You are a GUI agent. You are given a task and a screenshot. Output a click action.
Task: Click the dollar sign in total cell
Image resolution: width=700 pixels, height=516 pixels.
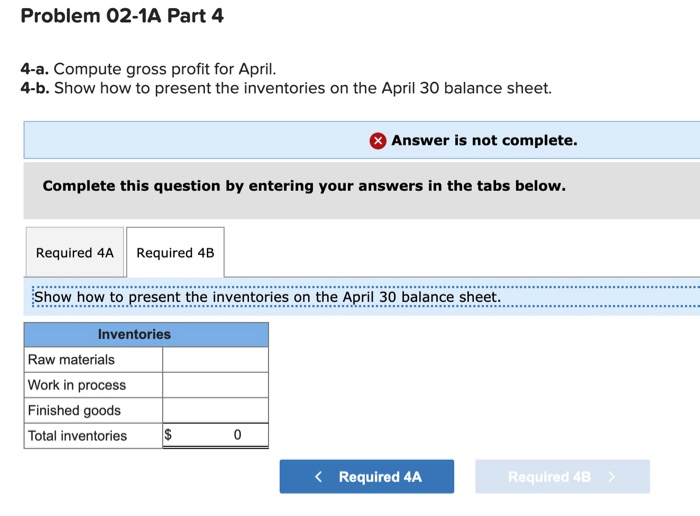(168, 434)
